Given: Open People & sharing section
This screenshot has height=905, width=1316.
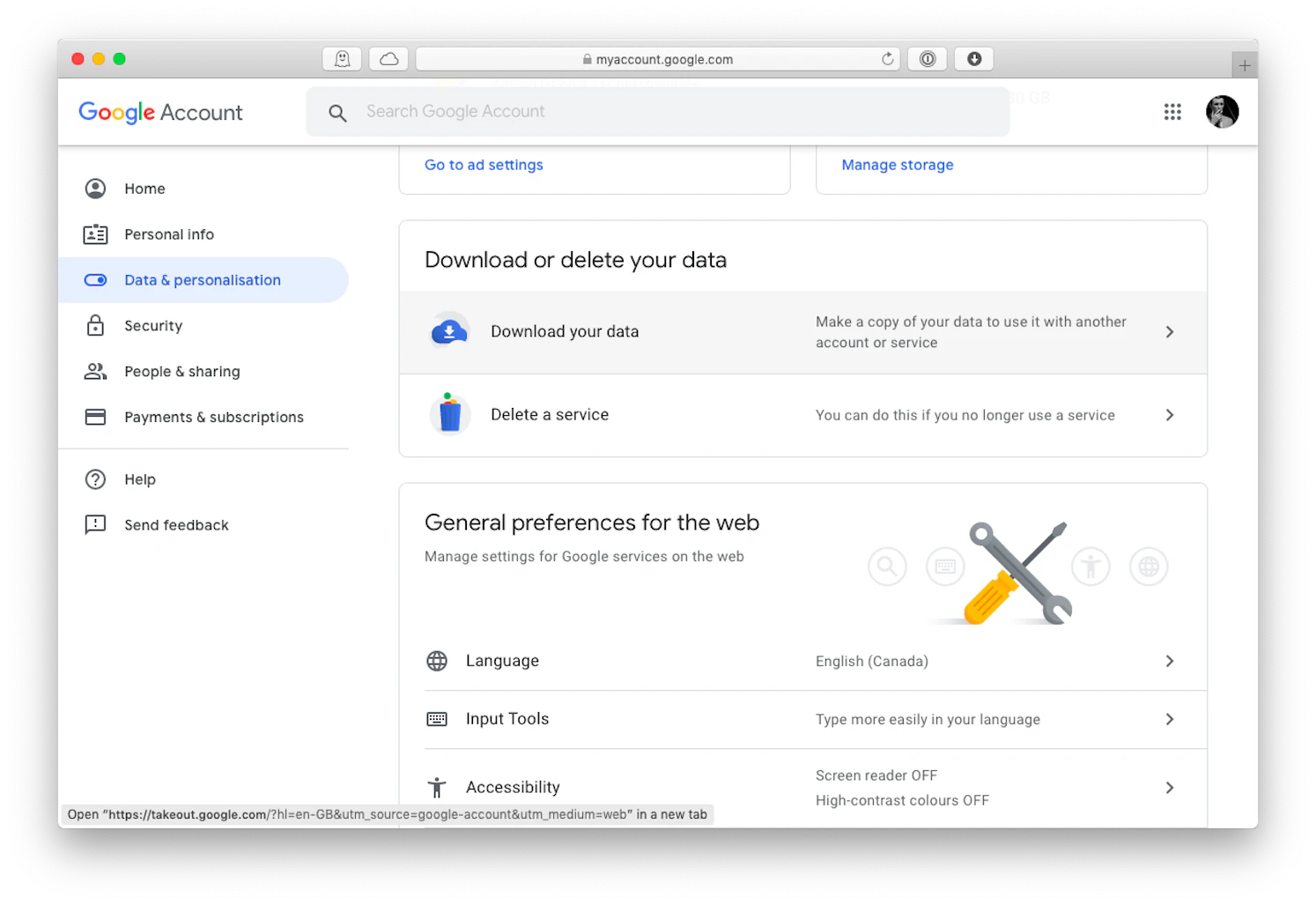Looking at the screenshot, I should coord(203,372).
